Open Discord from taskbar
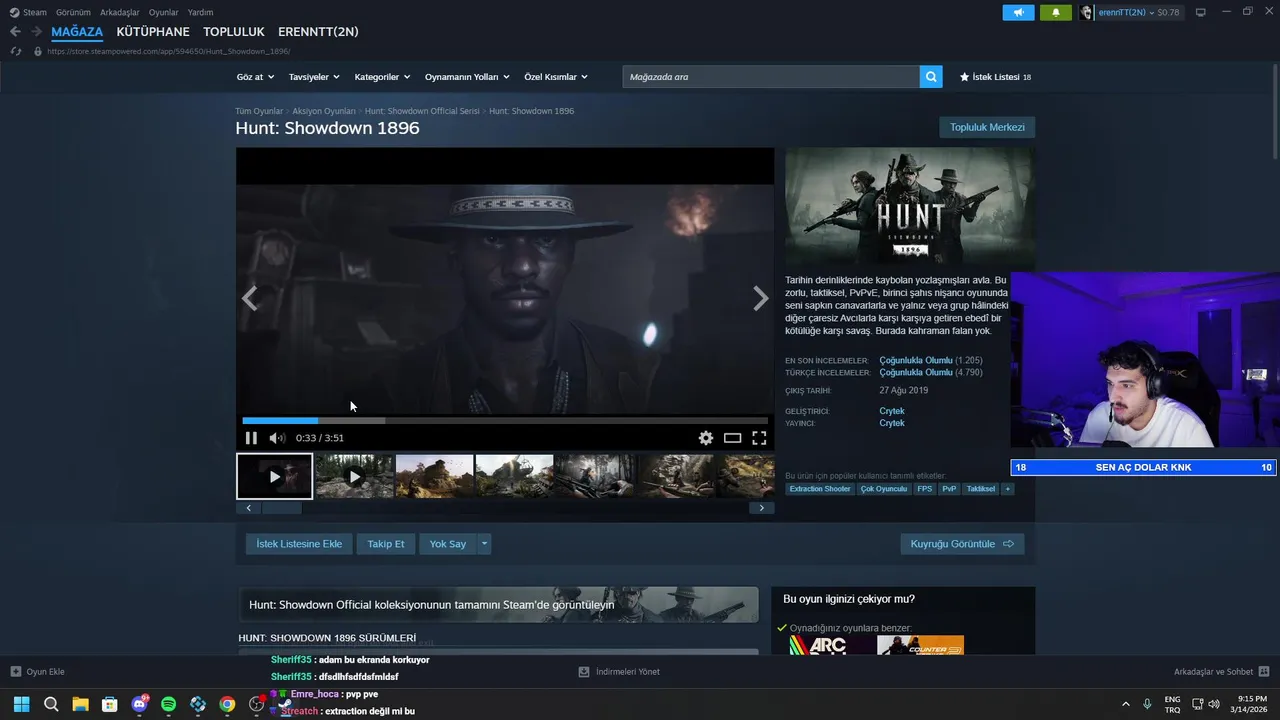Viewport: 1280px width, 720px height. 139,704
